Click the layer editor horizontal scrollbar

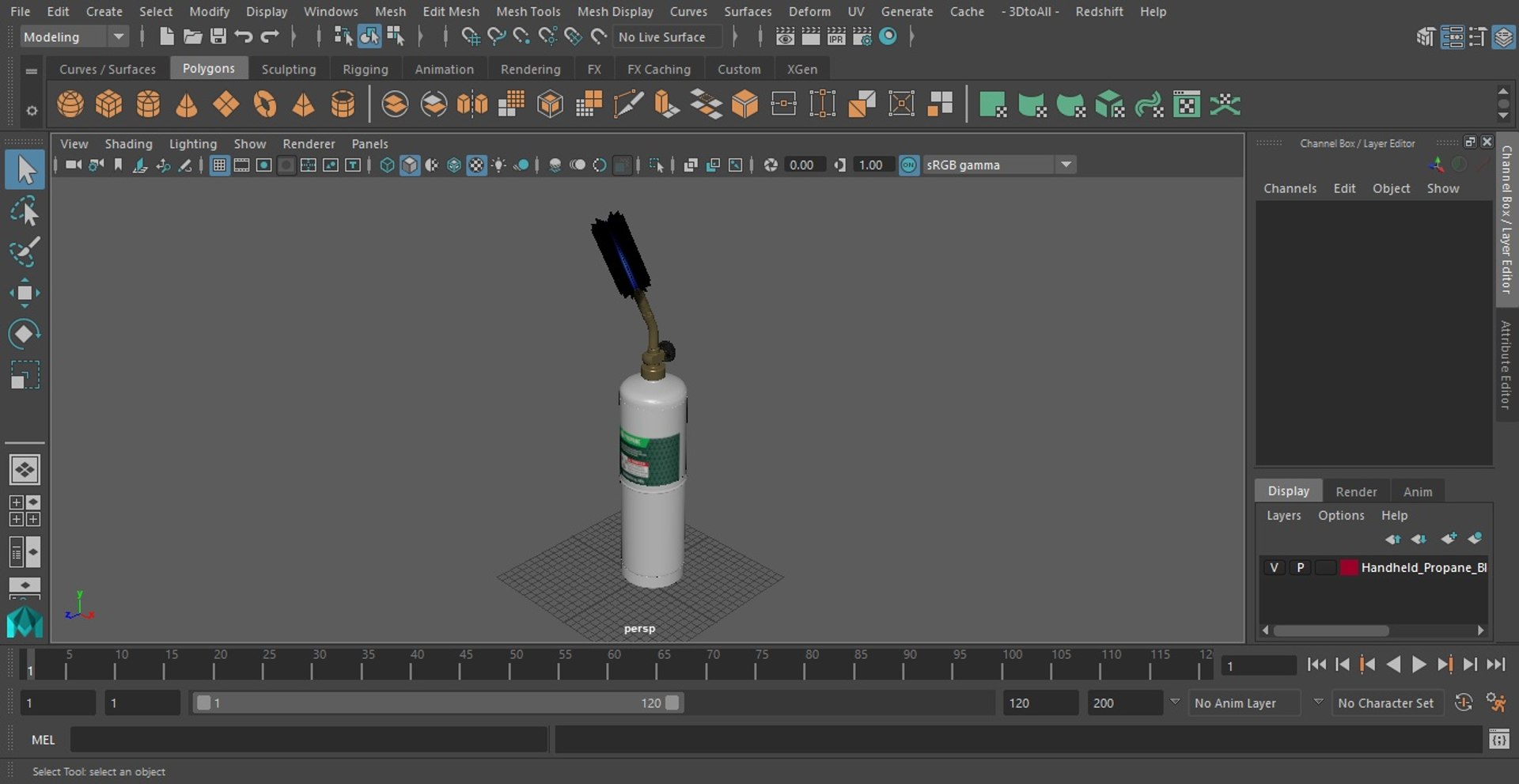click(x=1331, y=631)
